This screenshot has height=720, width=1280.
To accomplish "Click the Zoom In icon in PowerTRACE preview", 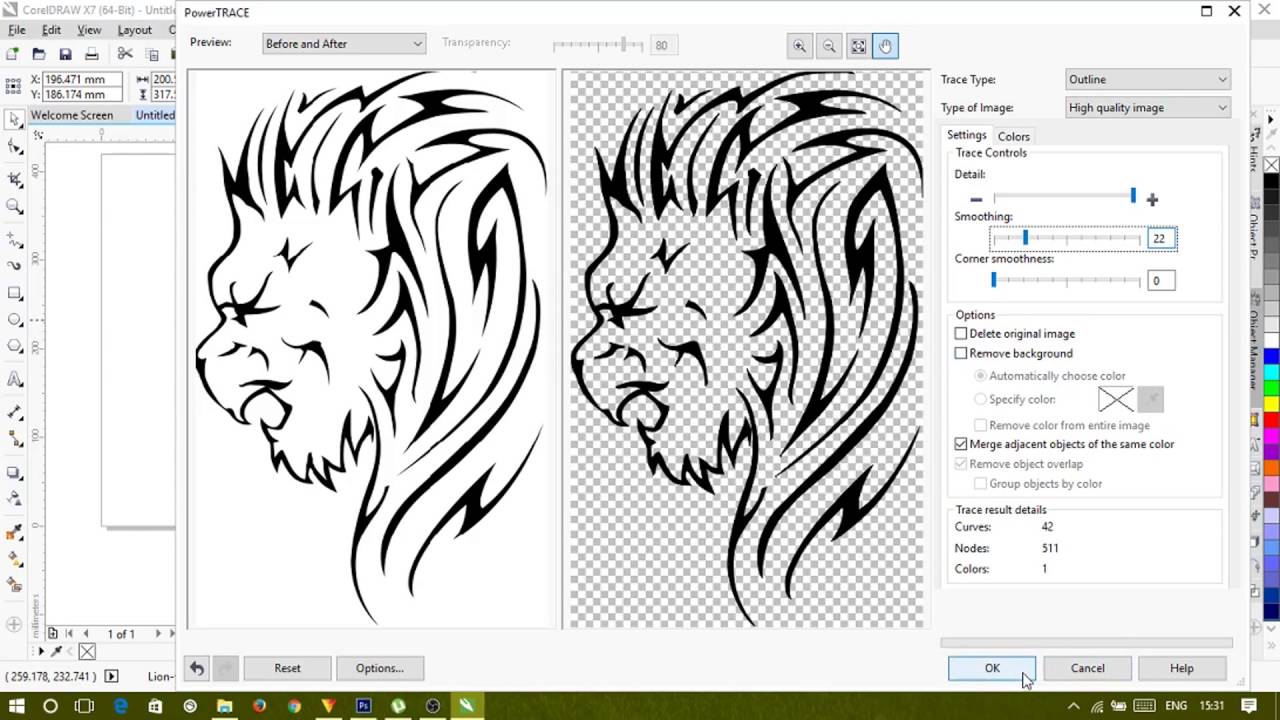I will click(x=799, y=46).
